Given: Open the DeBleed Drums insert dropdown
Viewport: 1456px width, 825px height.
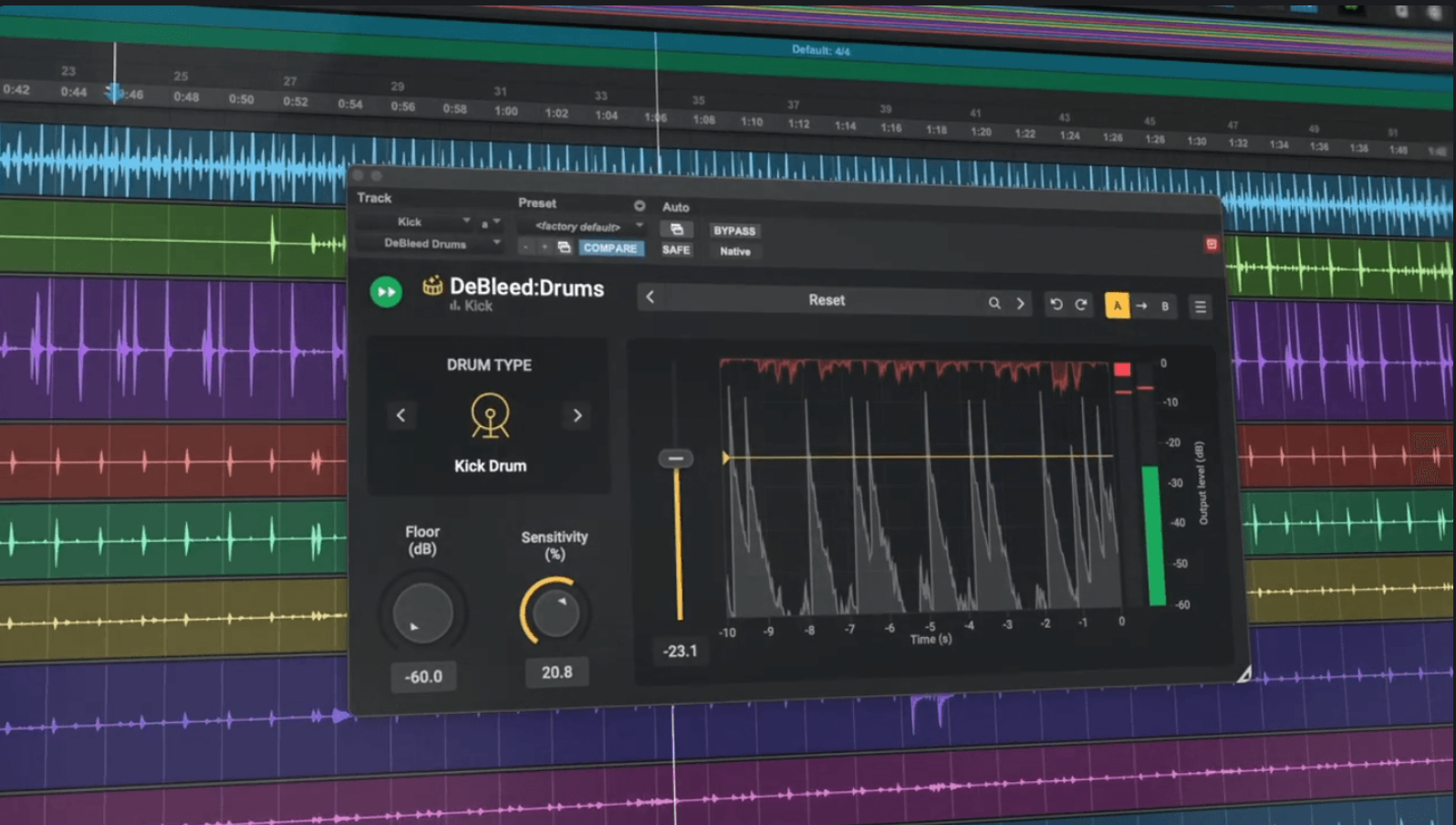Looking at the screenshot, I should tap(430, 244).
